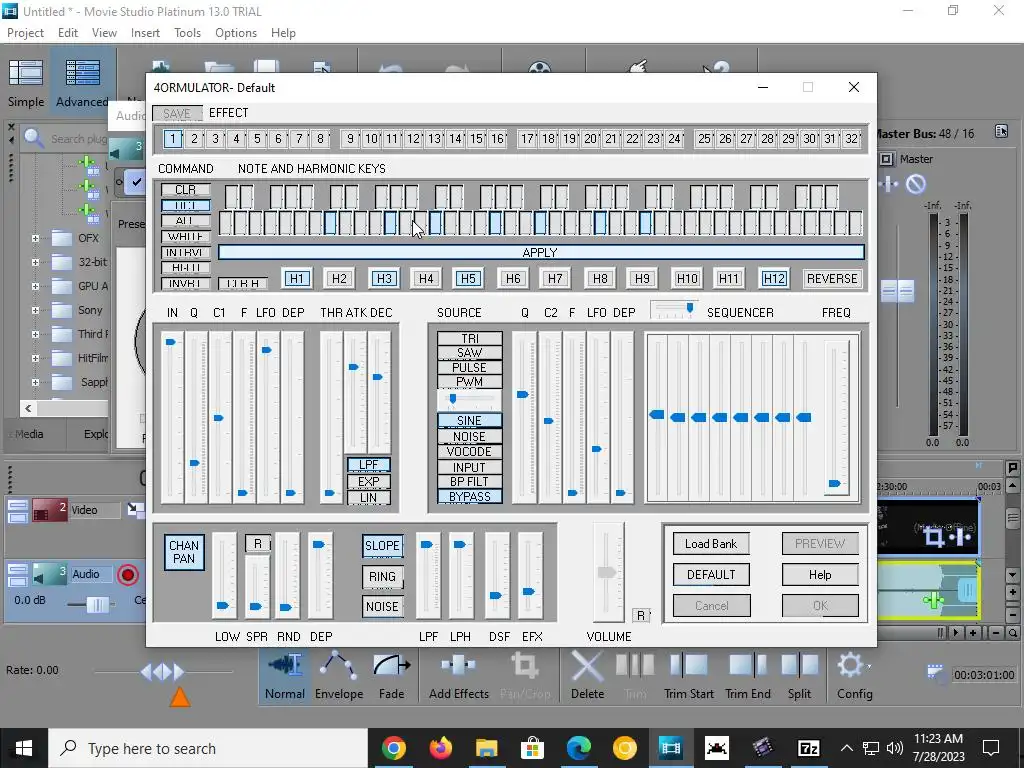This screenshot has height=768, width=1024.
Task: Toggle harmonic H12 button
Action: coord(774,278)
